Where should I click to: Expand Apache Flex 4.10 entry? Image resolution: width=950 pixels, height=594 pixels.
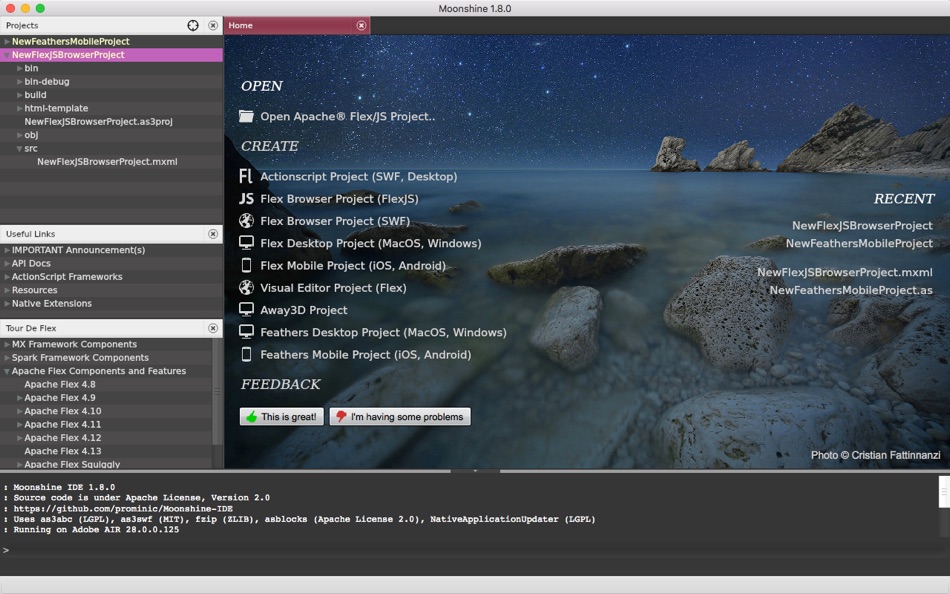tap(19, 411)
